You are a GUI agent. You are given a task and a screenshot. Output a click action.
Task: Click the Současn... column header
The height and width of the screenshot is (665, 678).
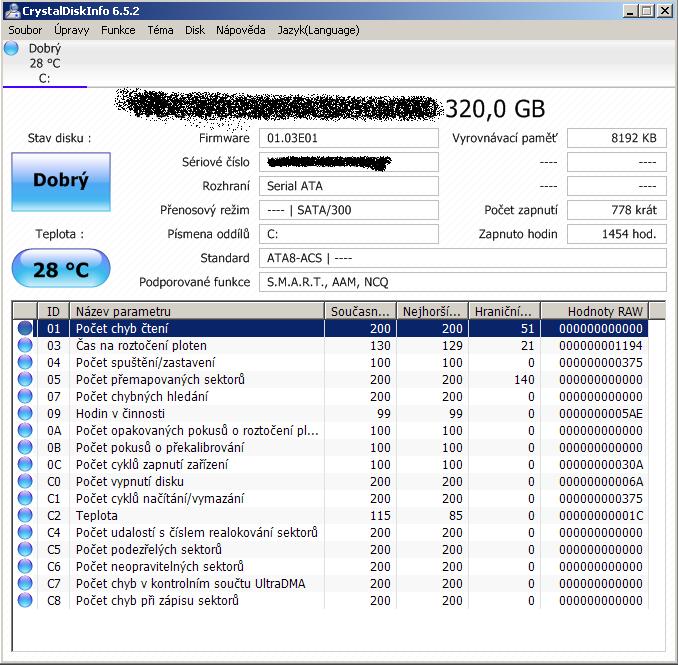pyautogui.click(x=360, y=311)
